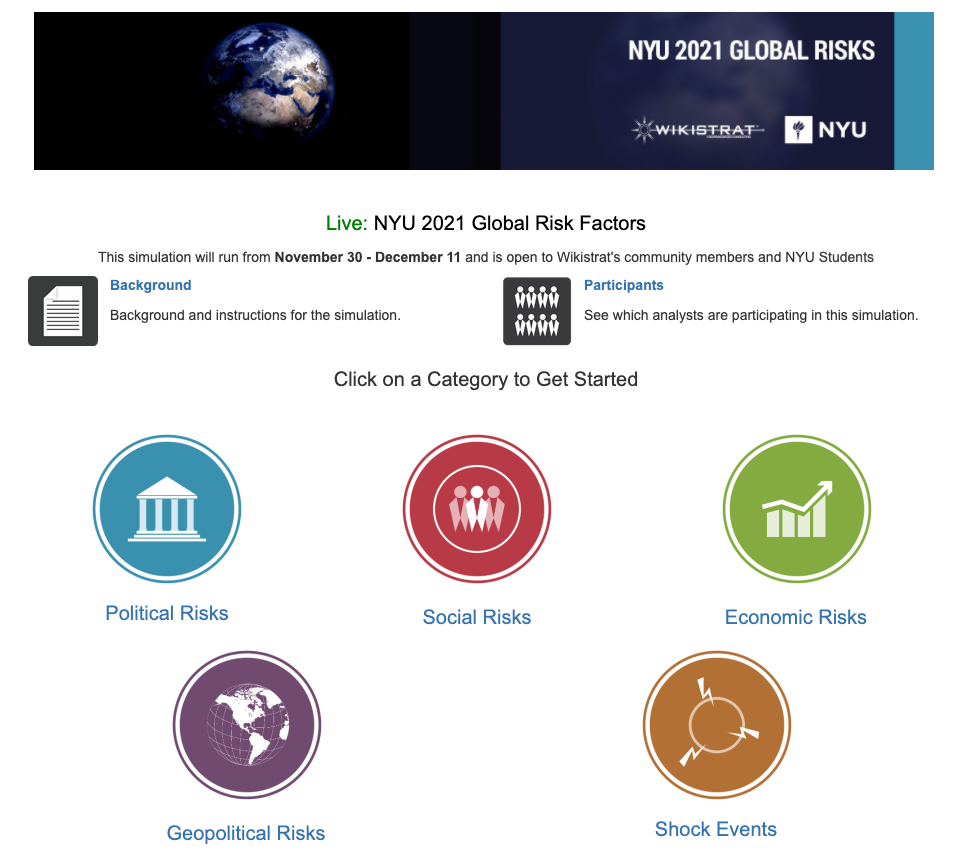Select the green Economic Risks chart icon

797,509
